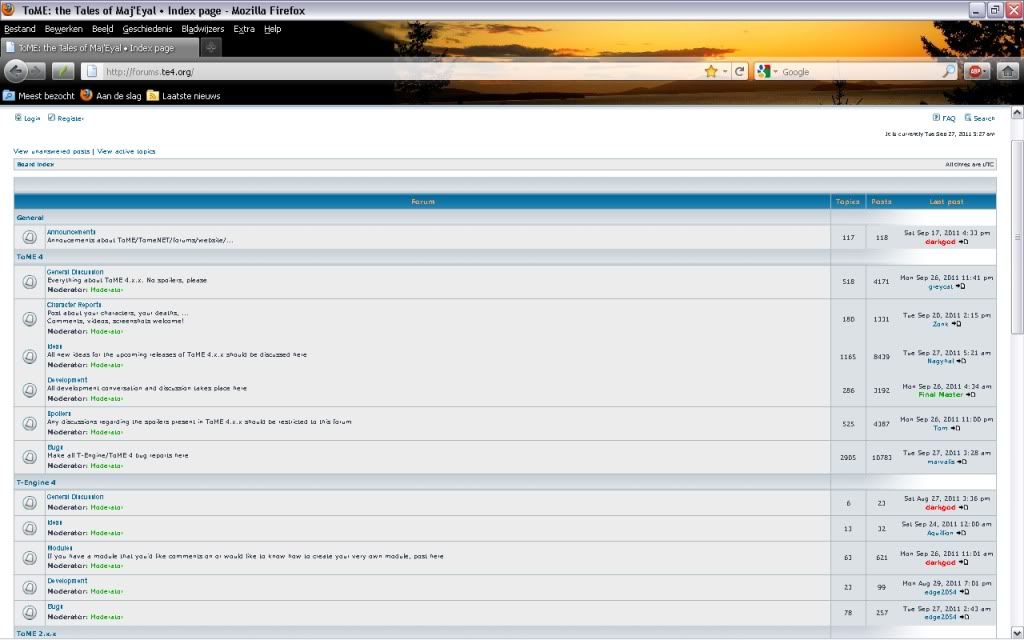
Task: Click the vertical scrollbar thumb
Action: pos(1017,238)
